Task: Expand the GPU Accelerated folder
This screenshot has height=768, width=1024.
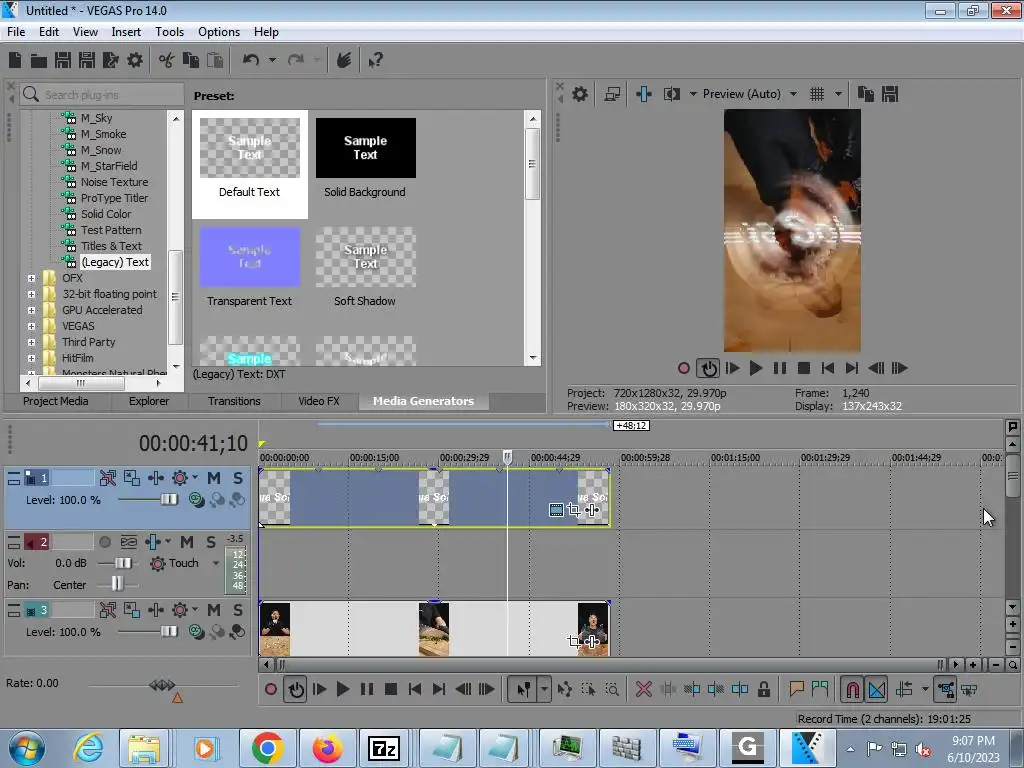Action: click(x=31, y=310)
